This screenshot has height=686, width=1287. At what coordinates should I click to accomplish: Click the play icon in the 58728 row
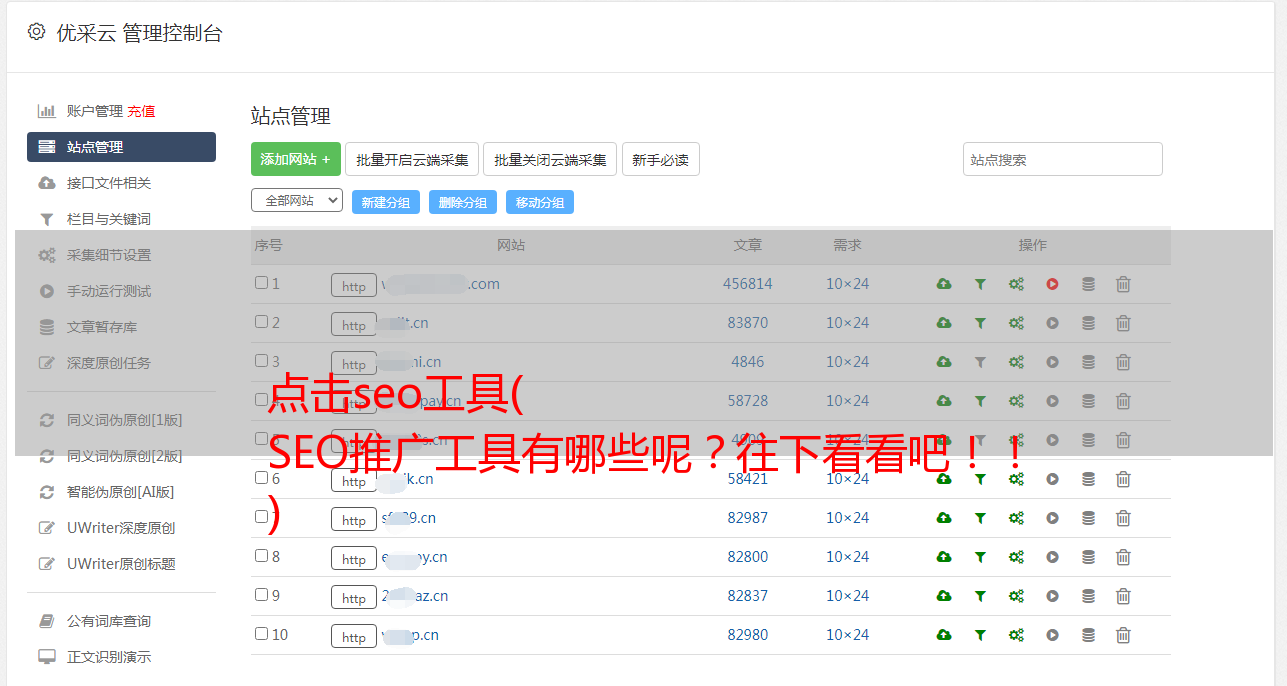click(x=1052, y=401)
